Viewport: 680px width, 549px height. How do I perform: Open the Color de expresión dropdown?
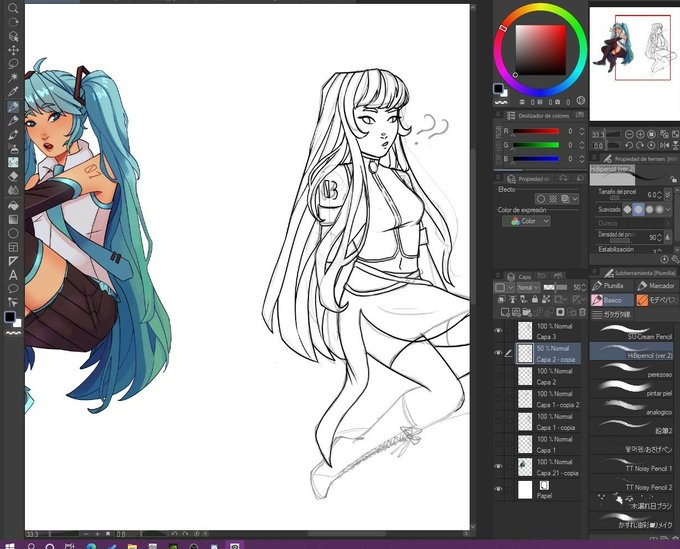(x=526, y=221)
